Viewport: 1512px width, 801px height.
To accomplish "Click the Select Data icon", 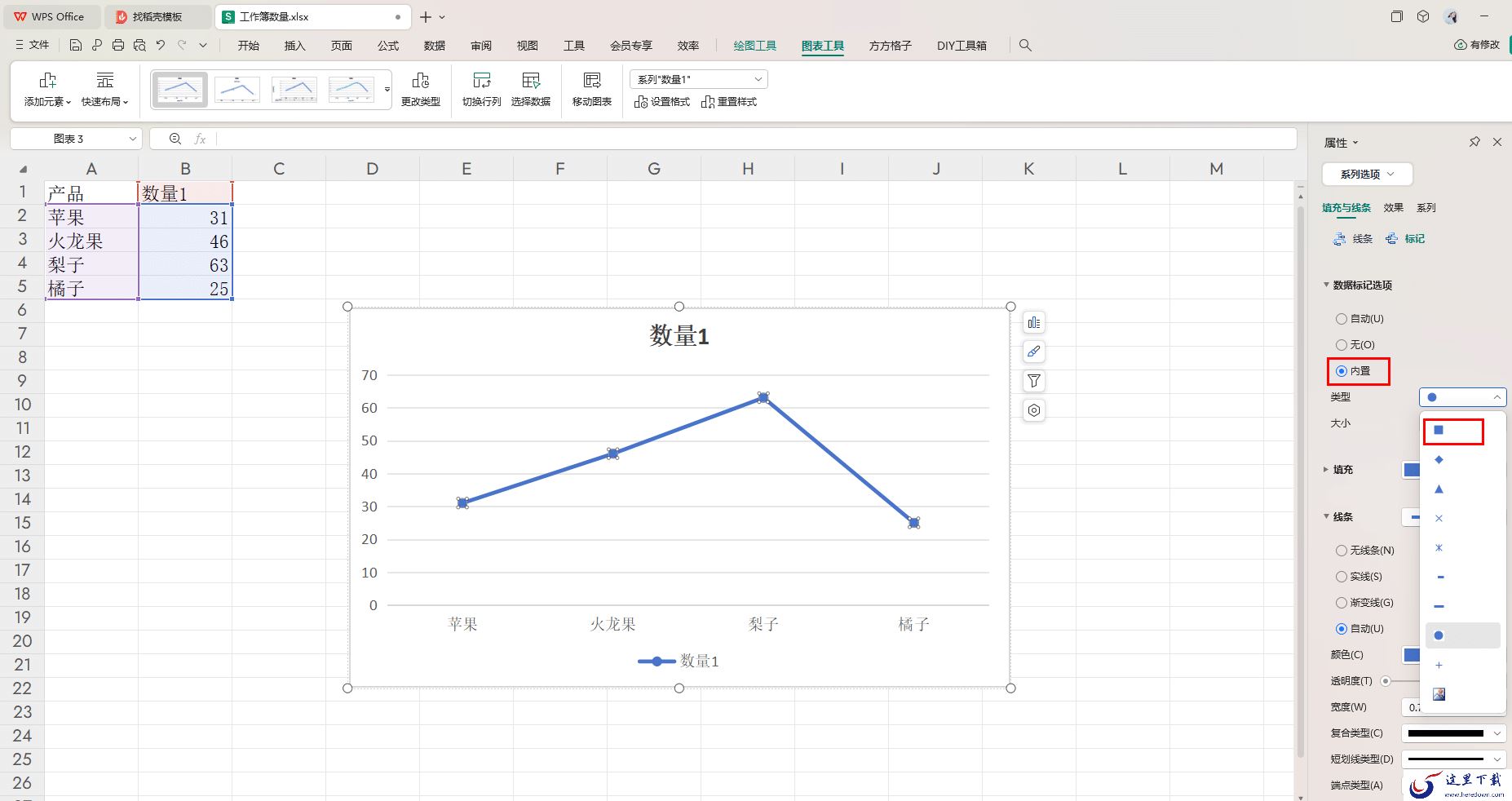I will 531,80.
